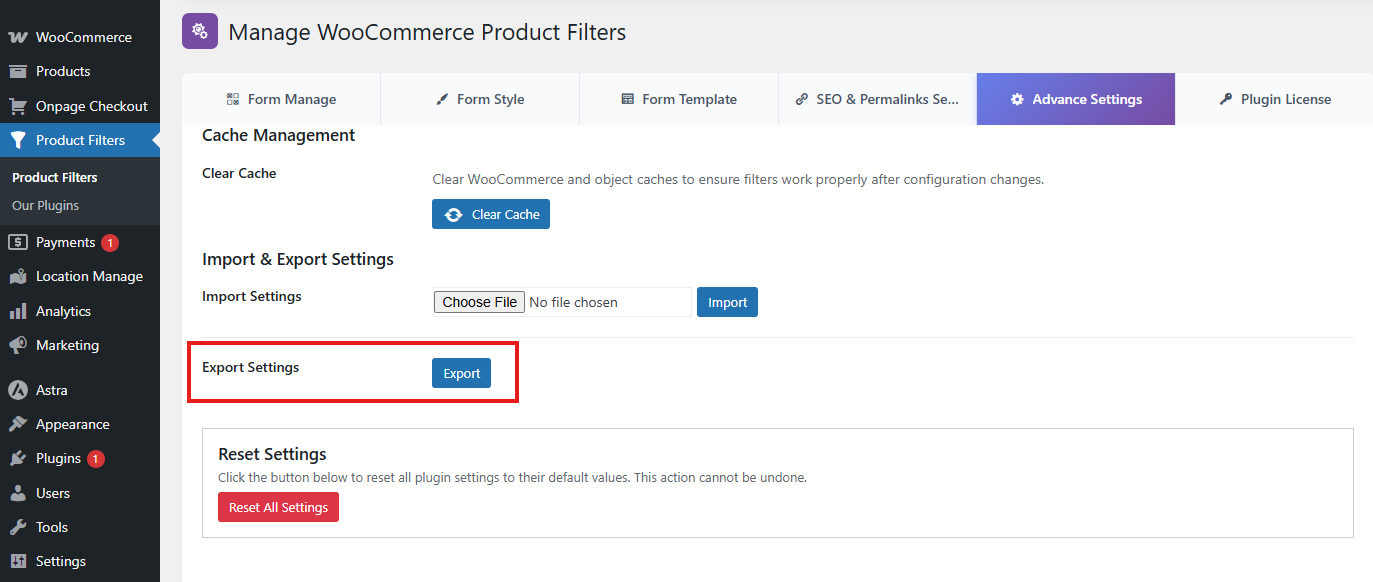
Task: Open the Form Template tab
Action: (x=679, y=99)
